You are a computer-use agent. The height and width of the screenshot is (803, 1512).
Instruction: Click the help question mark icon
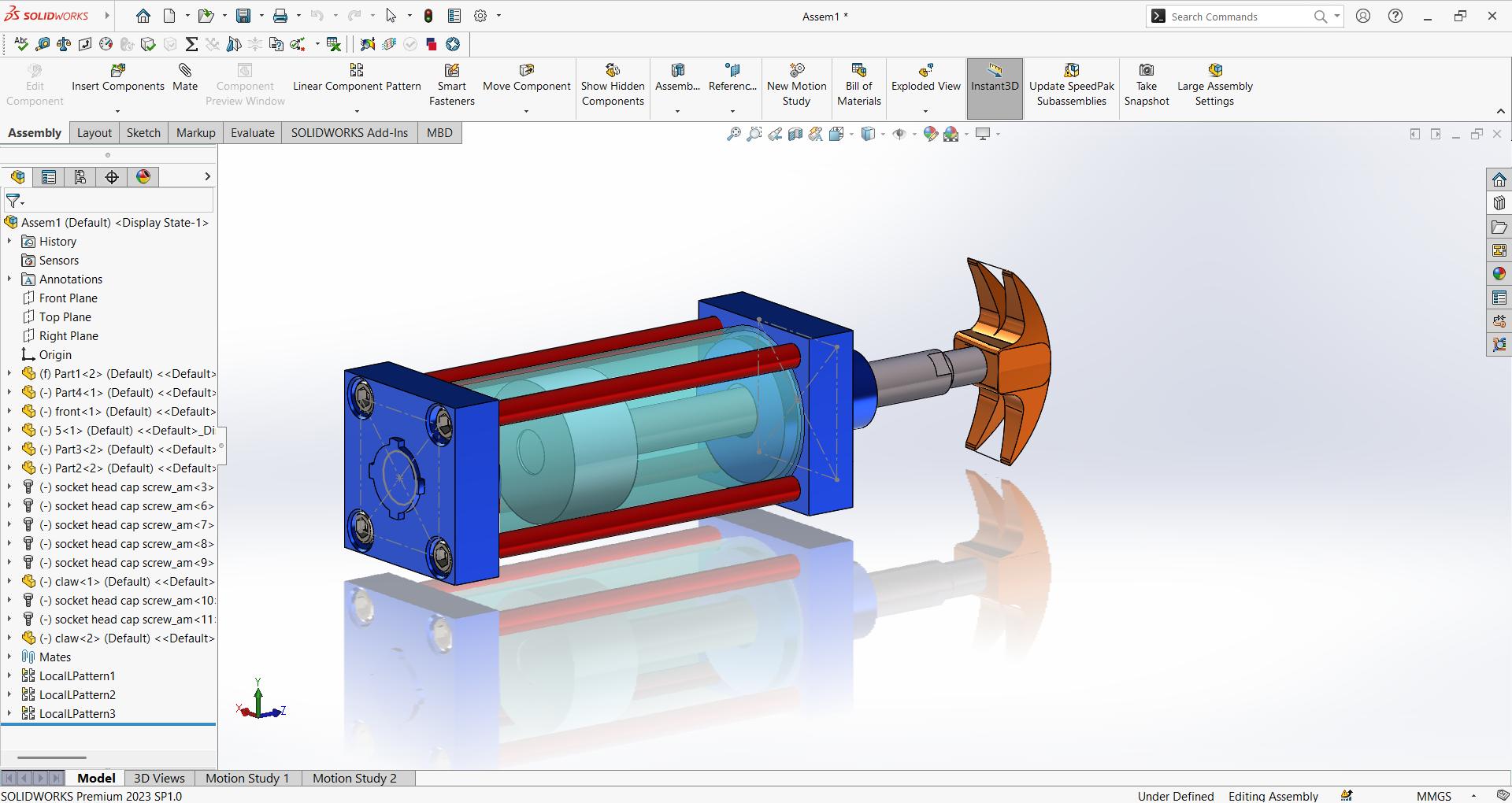1395,16
